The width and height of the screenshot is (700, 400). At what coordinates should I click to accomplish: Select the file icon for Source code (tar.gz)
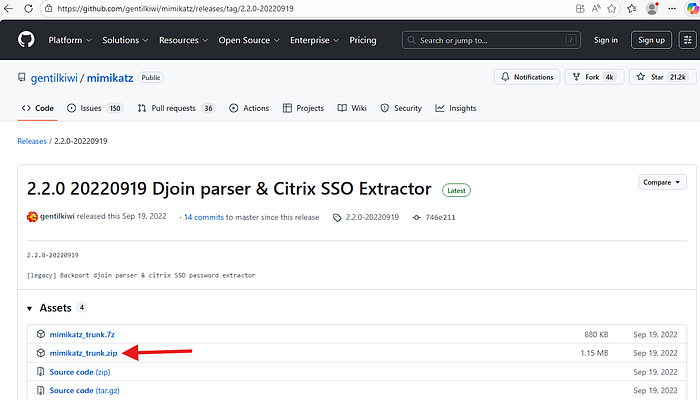pos(41,390)
